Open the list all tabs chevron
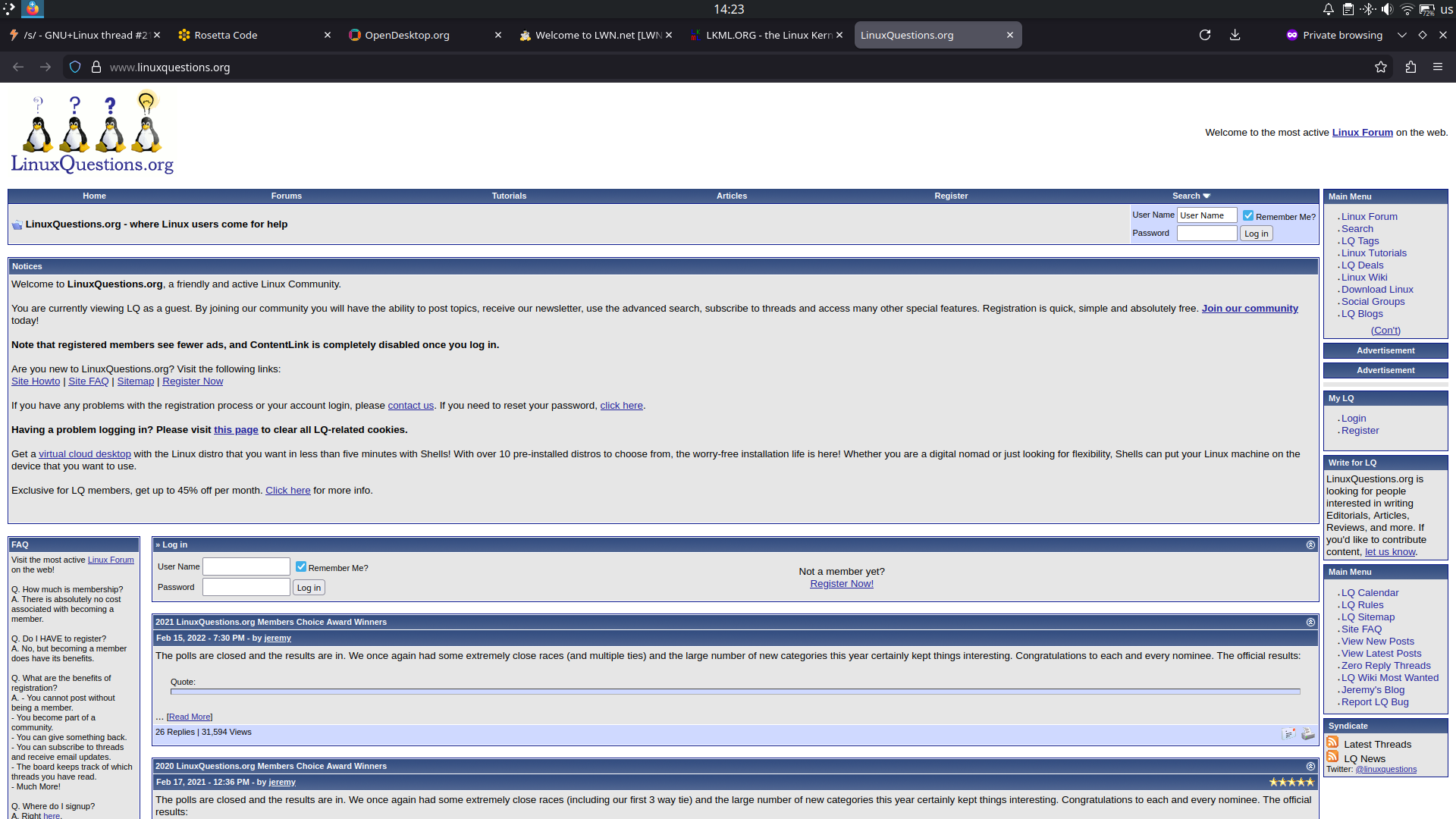The image size is (1456, 819). 1401,35
